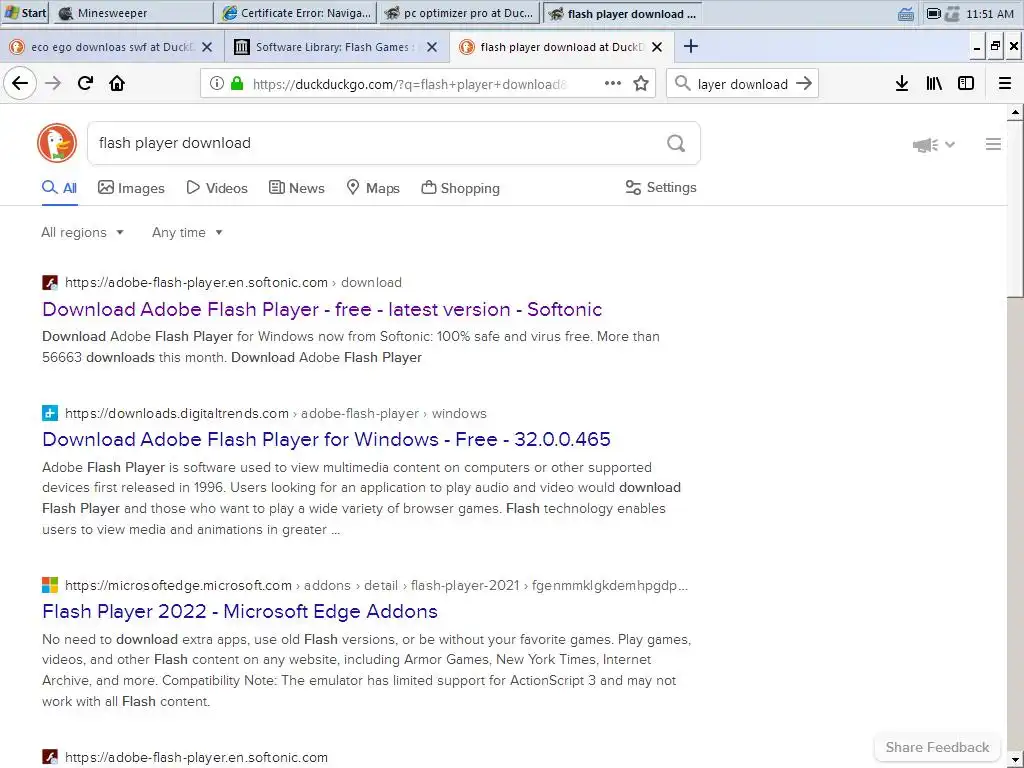Open the browser home page
The height and width of the screenshot is (768, 1024).
[117, 84]
